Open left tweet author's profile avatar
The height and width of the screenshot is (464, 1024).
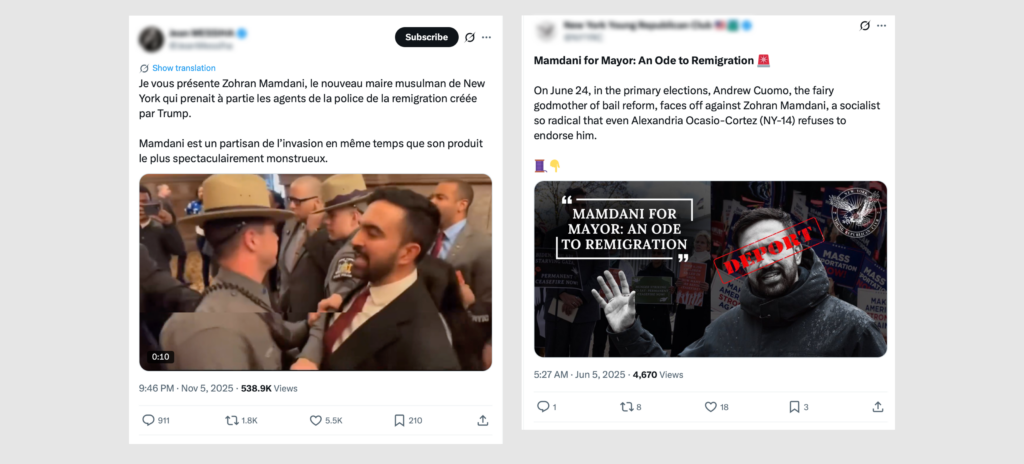coord(152,38)
